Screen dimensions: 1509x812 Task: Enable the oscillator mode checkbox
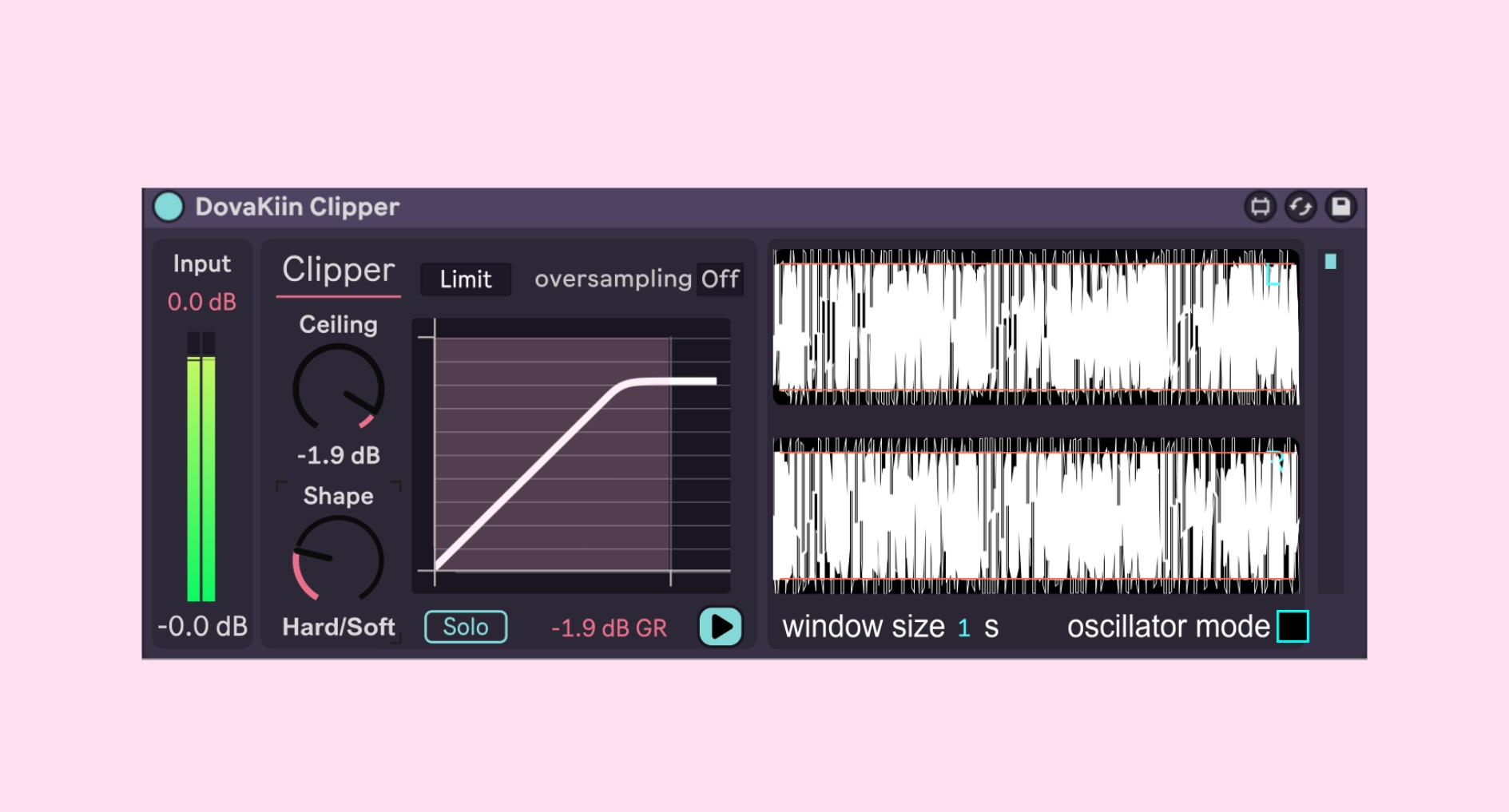1292,627
